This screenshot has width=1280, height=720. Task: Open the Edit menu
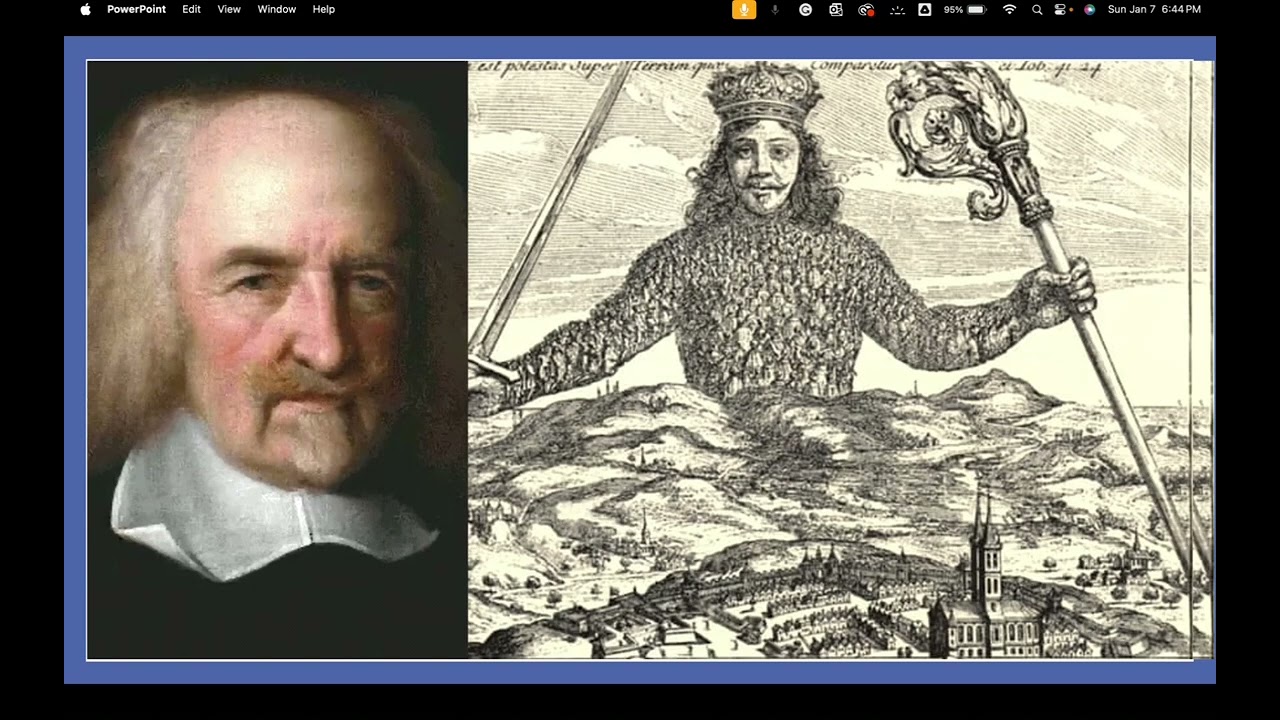191,9
